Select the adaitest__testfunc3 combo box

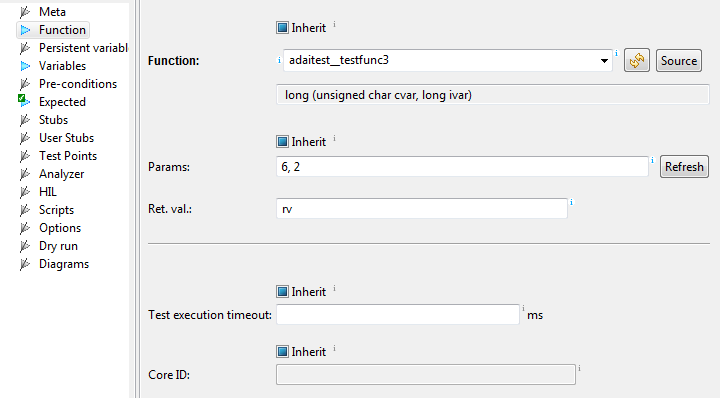[x=448, y=61]
